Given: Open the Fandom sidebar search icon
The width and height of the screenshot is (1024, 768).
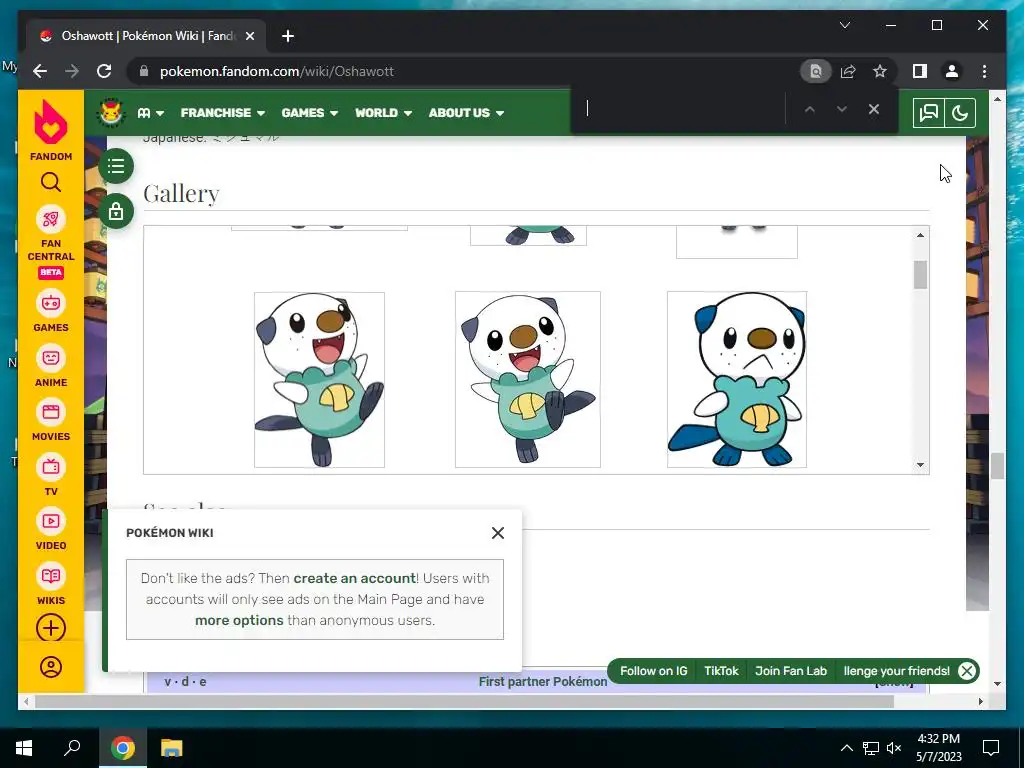Looking at the screenshot, I should [51, 182].
